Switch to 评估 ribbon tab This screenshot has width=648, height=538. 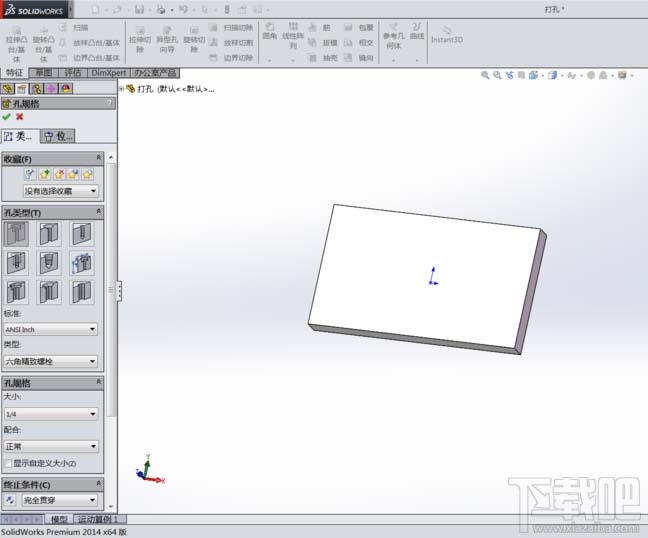[73, 73]
